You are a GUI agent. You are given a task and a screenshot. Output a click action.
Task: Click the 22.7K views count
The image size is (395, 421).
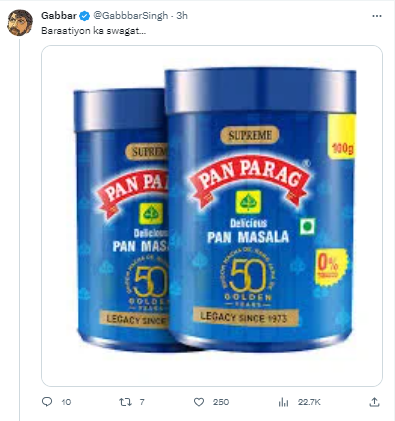pos(309,402)
